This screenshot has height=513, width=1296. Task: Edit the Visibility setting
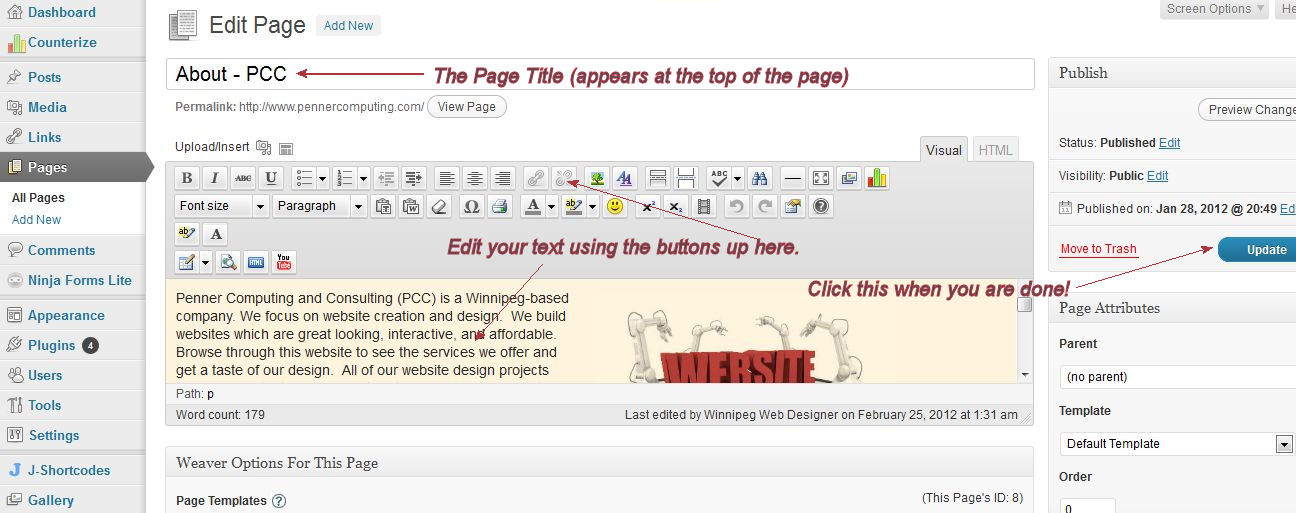tap(1158, 176)
